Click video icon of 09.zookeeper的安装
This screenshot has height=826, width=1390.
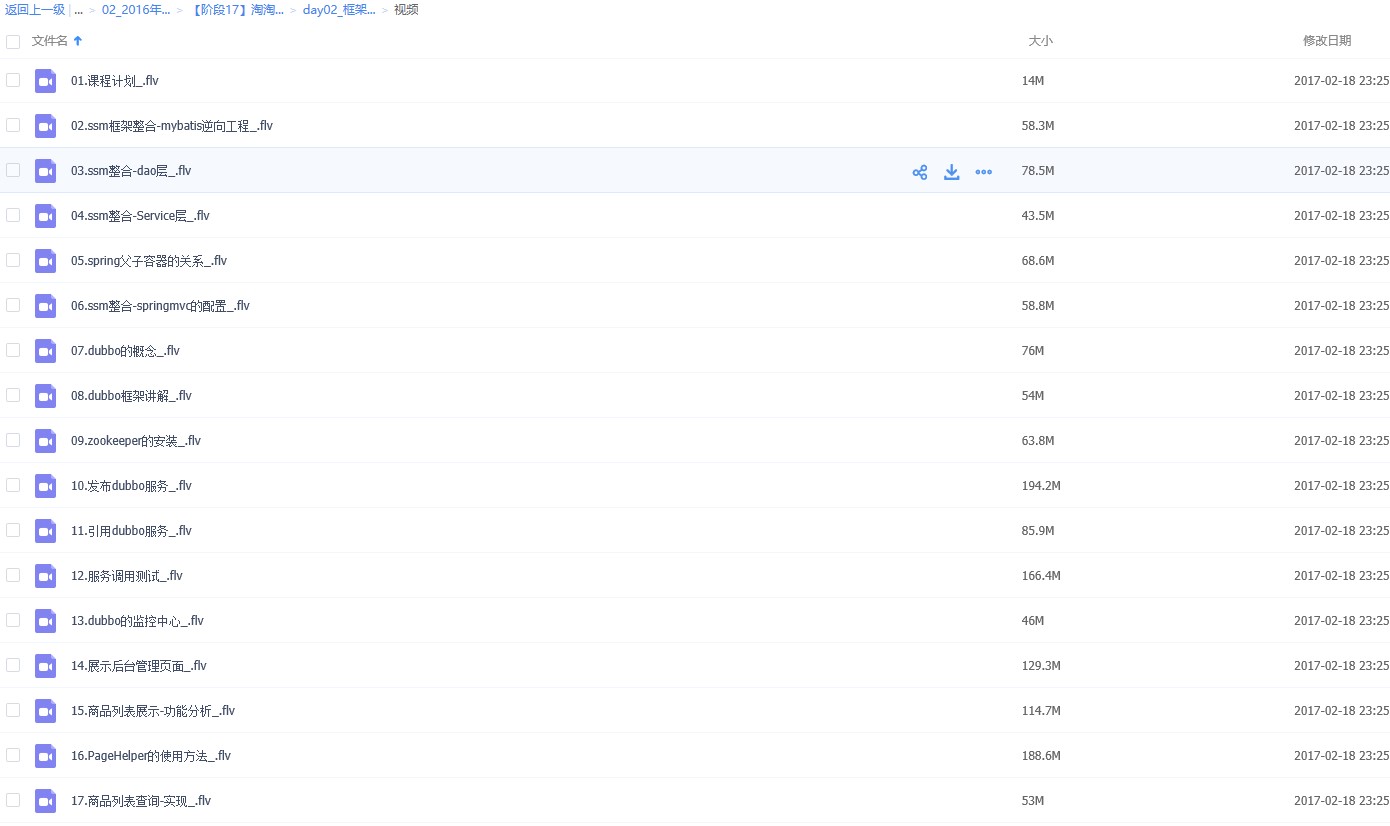tap(45, 441)
